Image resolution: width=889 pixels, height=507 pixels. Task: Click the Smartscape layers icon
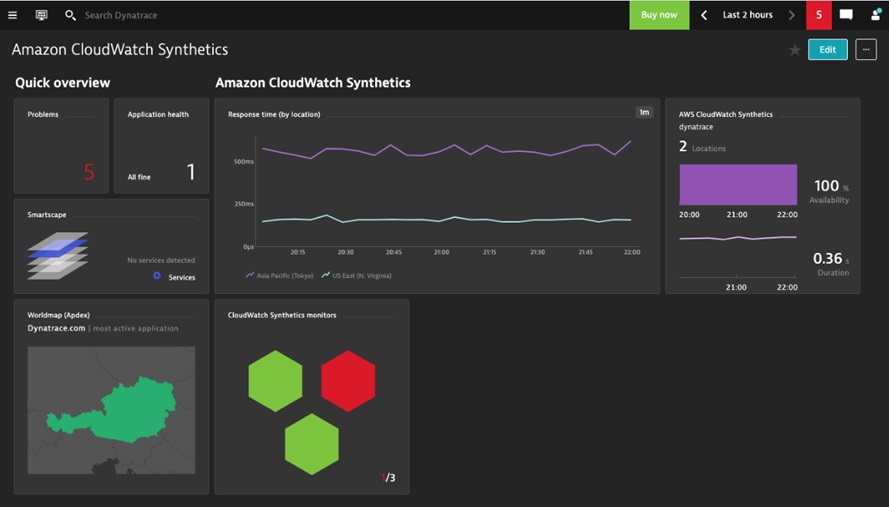tap(58, 255)
